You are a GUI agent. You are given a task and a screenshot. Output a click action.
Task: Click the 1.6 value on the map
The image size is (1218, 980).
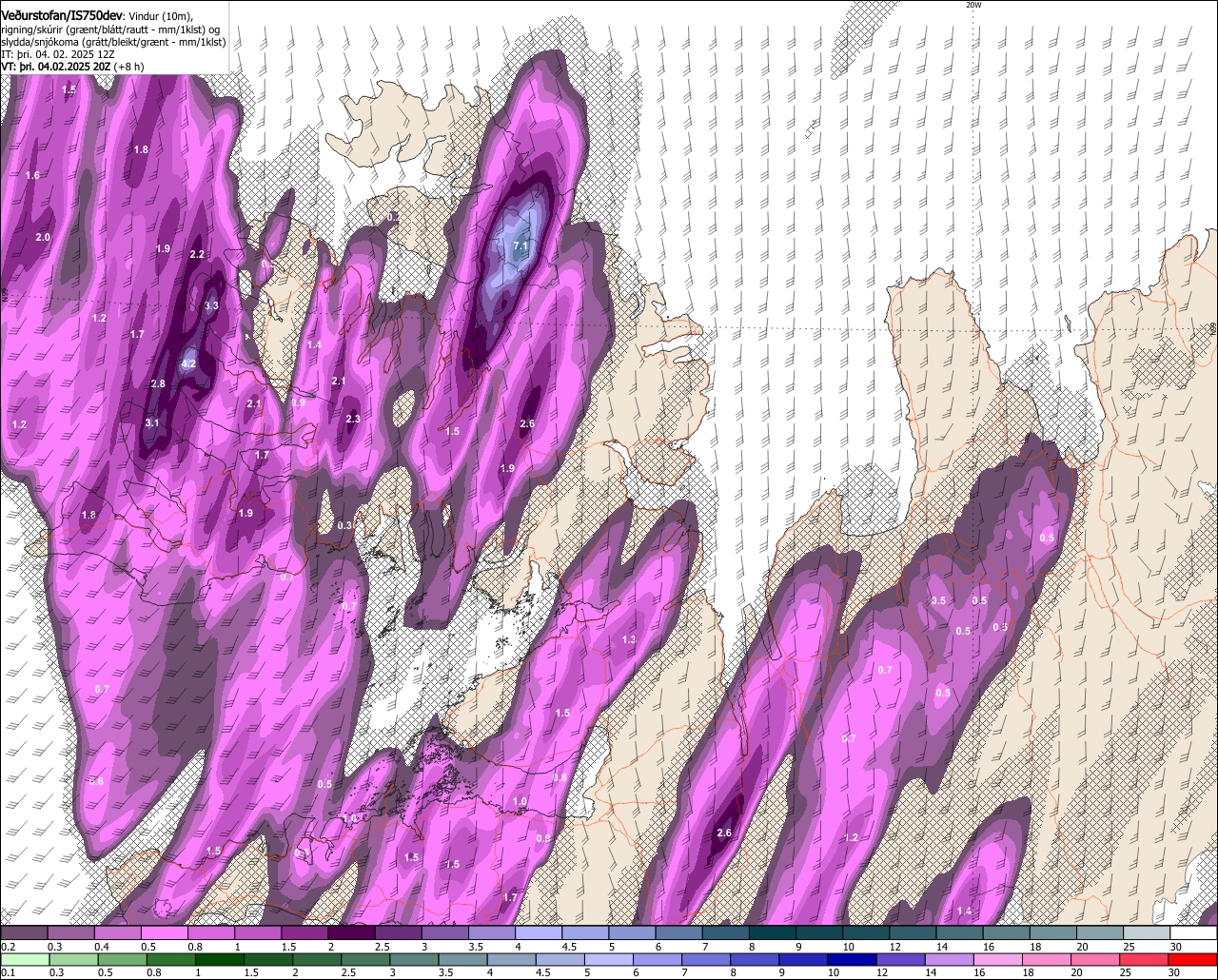click(x=33, y=175)
